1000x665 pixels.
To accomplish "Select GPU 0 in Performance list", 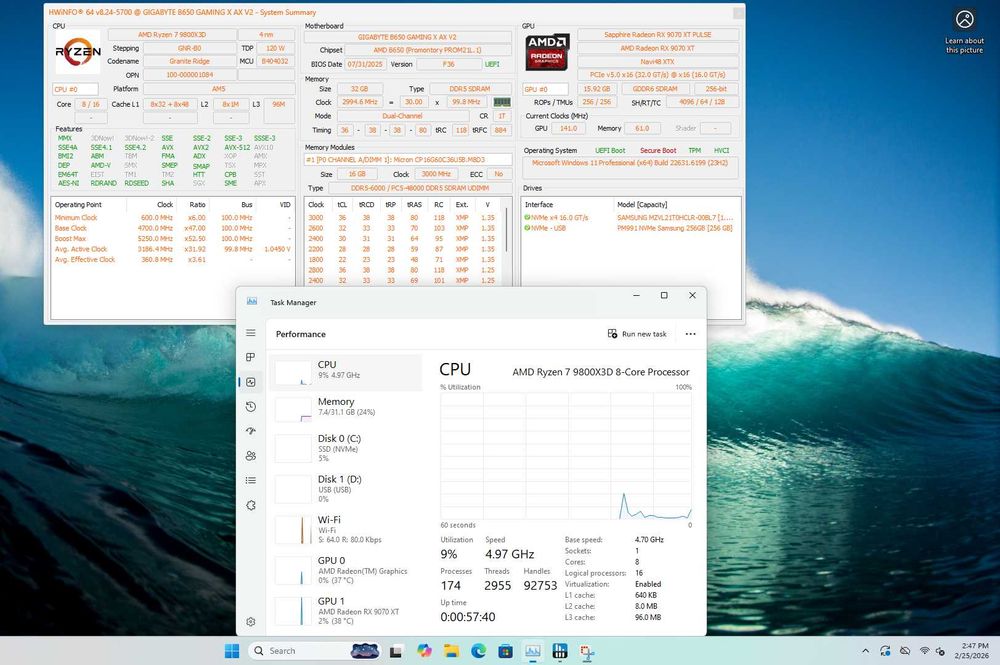I will pyautogui.click(x=346, y=570).
